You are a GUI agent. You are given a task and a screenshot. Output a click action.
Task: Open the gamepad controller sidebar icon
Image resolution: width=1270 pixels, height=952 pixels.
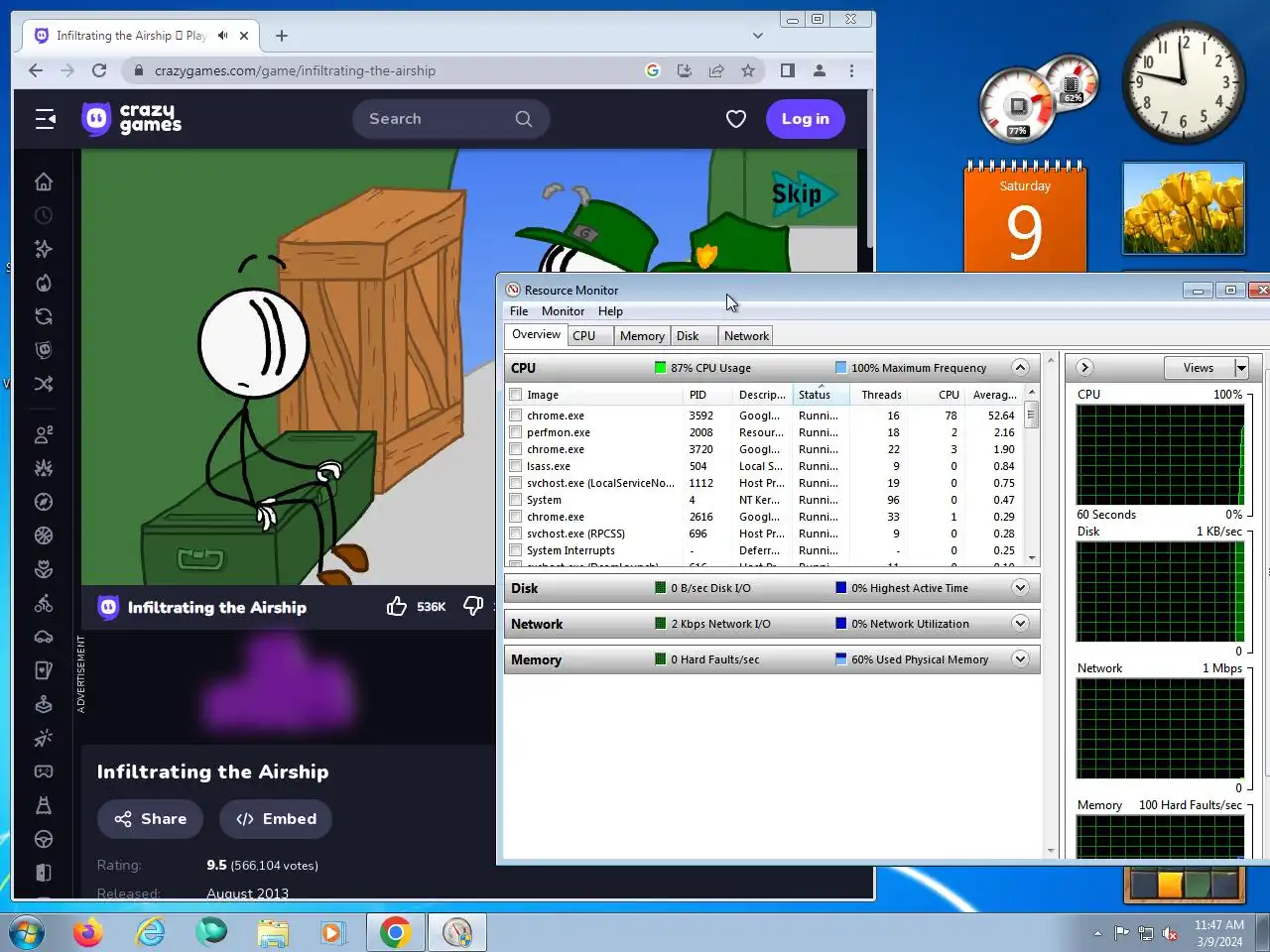pyautogui.click(x=44, y=772)
